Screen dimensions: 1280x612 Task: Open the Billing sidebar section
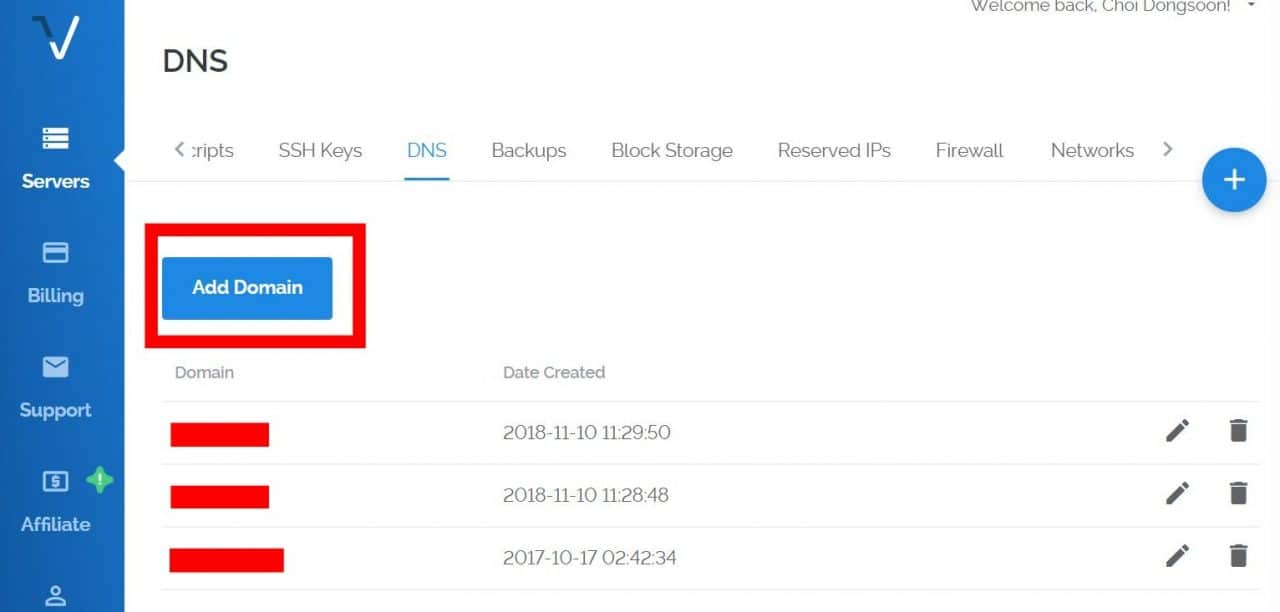tap(55, 272)
